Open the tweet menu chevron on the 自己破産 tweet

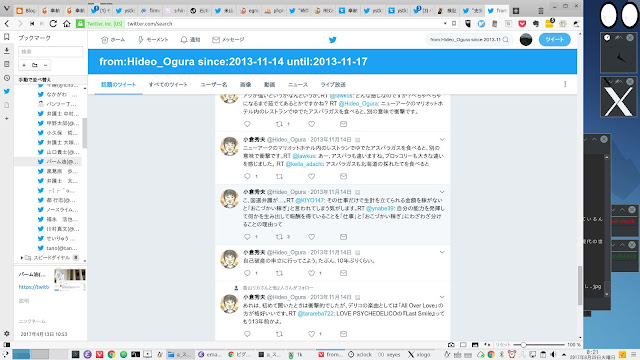click(x=442, y=252)
